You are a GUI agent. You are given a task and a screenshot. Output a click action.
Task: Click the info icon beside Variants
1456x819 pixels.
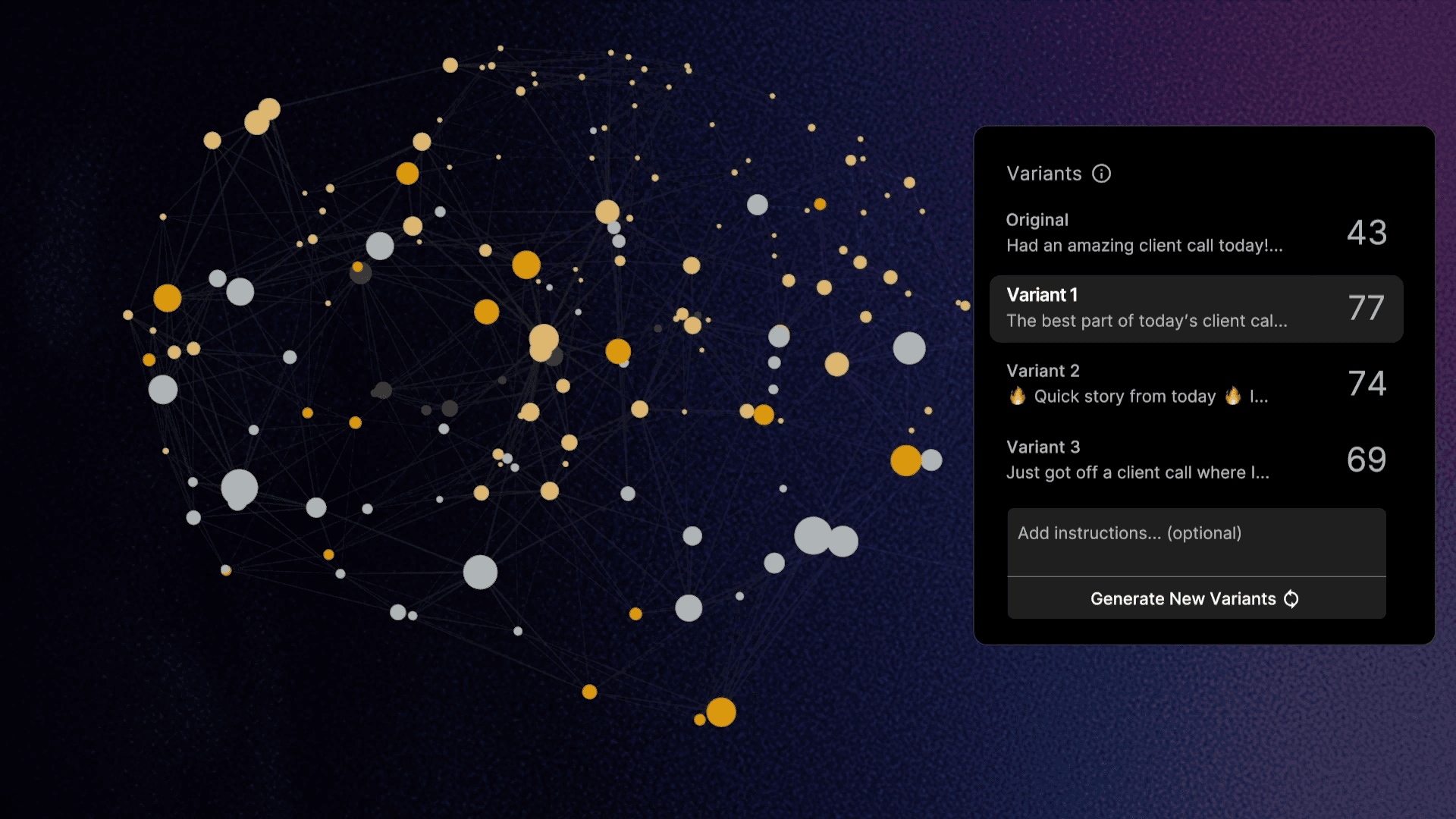(1101, 174)
